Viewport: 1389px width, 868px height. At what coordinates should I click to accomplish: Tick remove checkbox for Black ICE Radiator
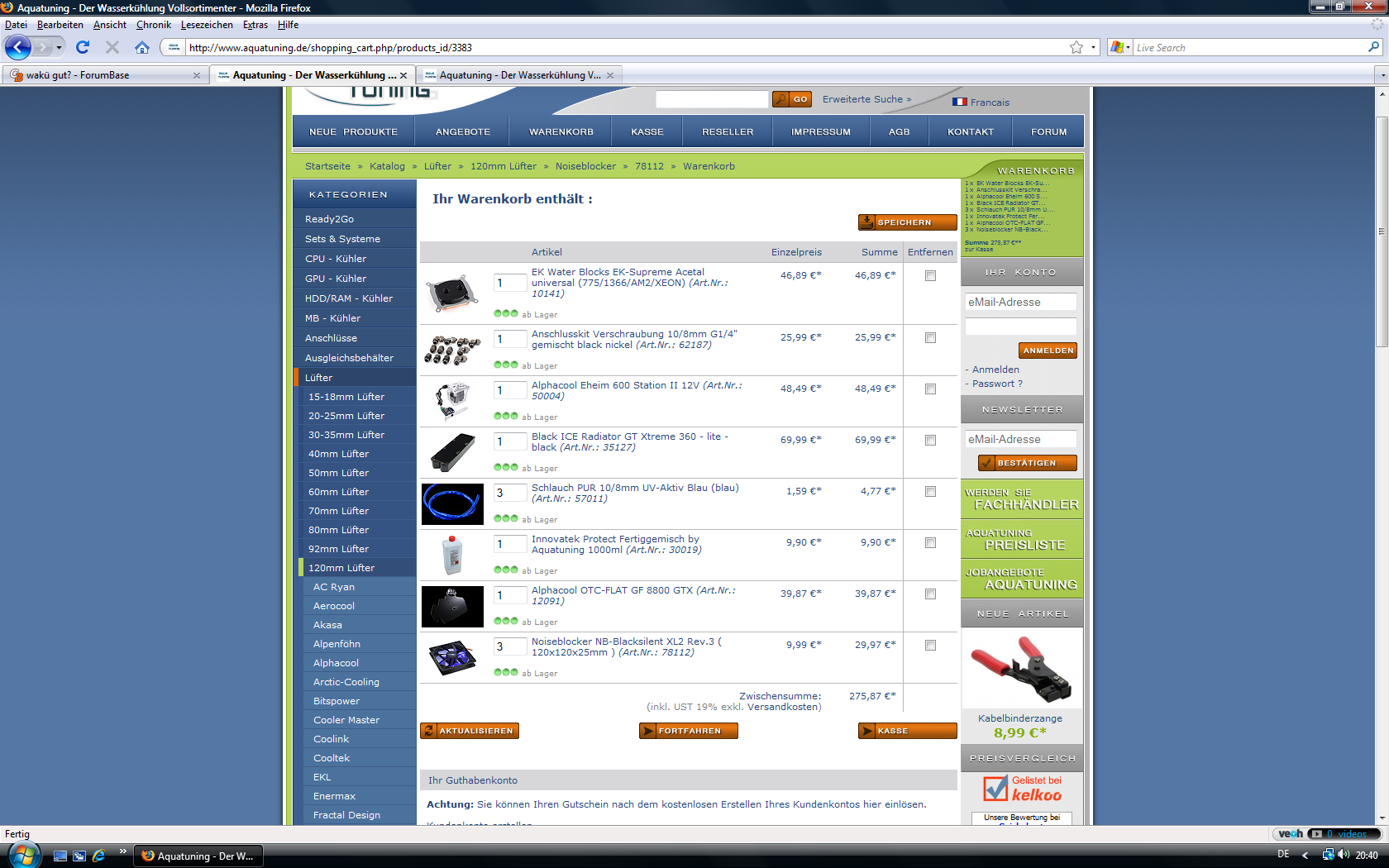930,441
